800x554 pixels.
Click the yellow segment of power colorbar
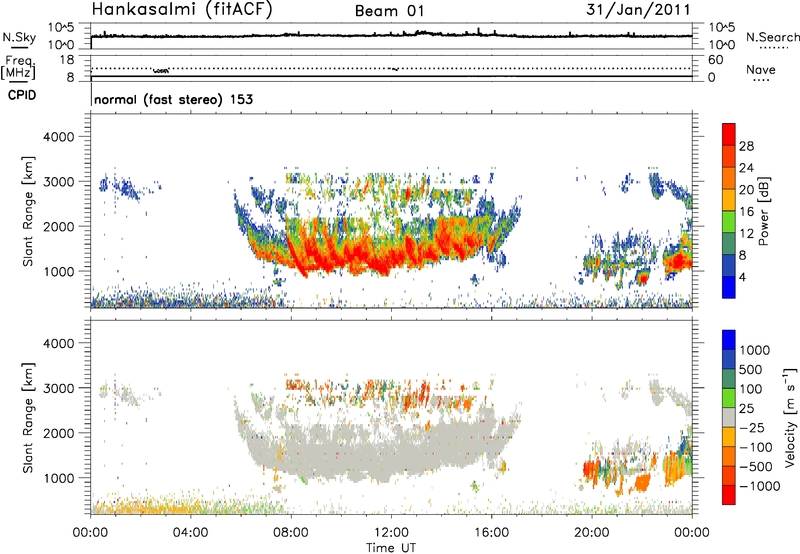coord(729,199)
